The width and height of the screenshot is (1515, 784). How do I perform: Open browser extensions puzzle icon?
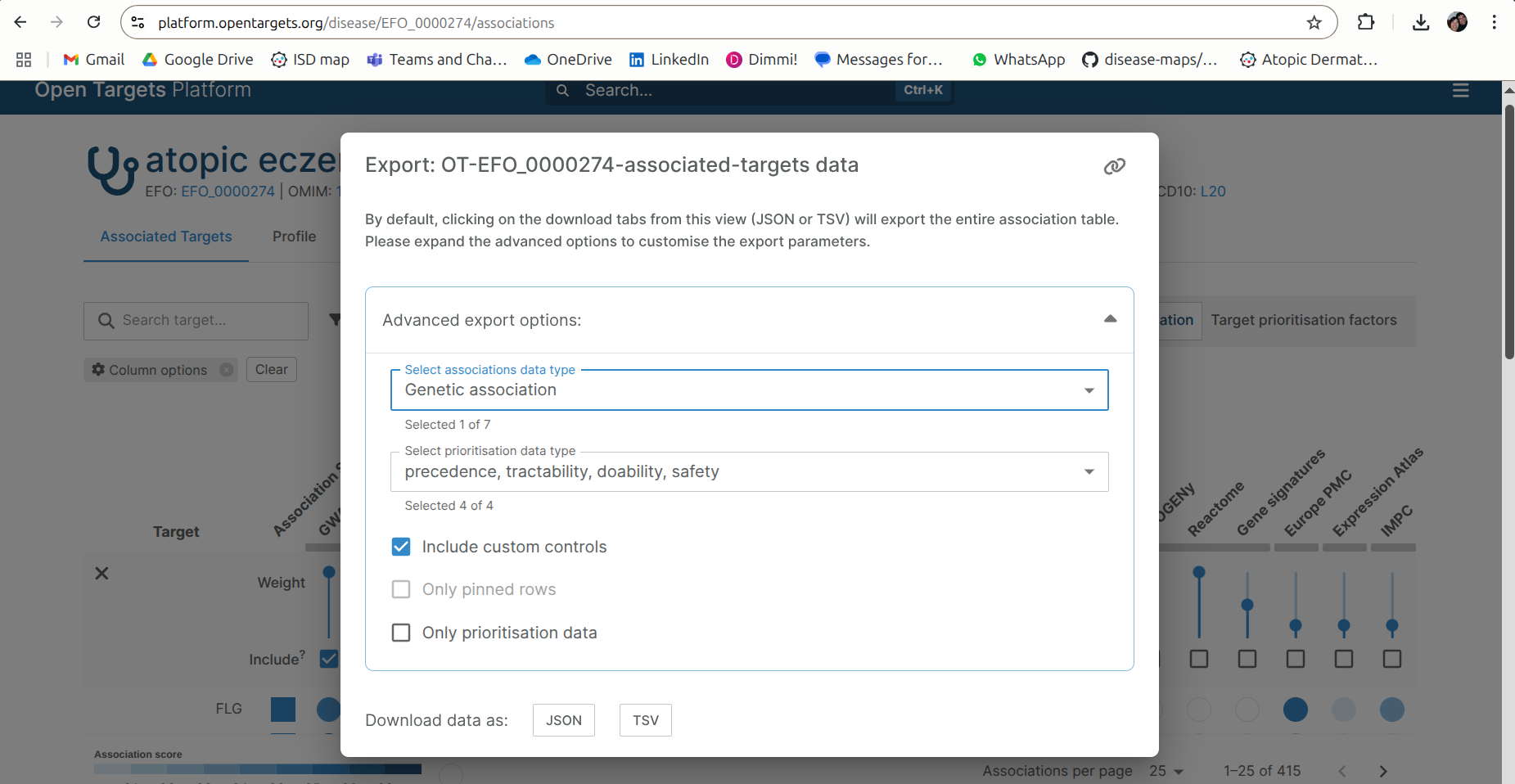1365,23
